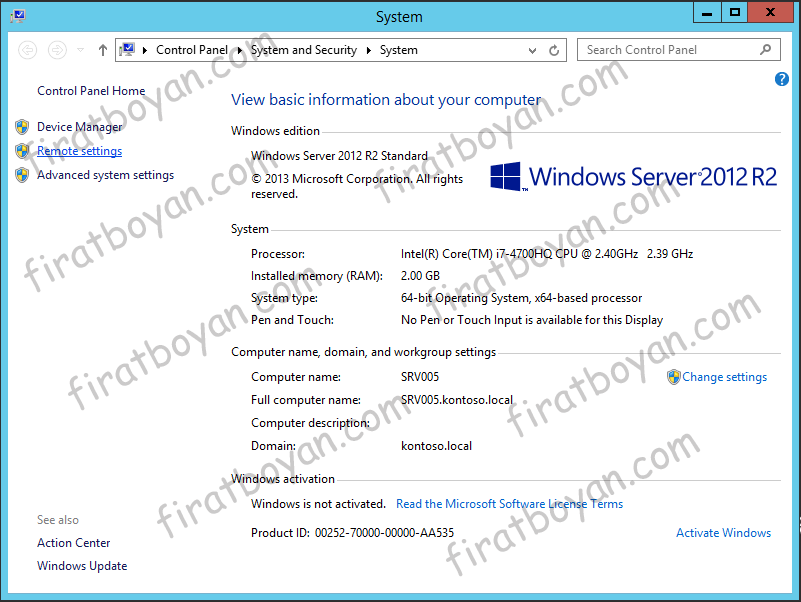Screen dimensions: 801x602
Task: Click full computer name 'SRV005.kontoso.local'
Action: pyautogui.click(x=457, y=400)
